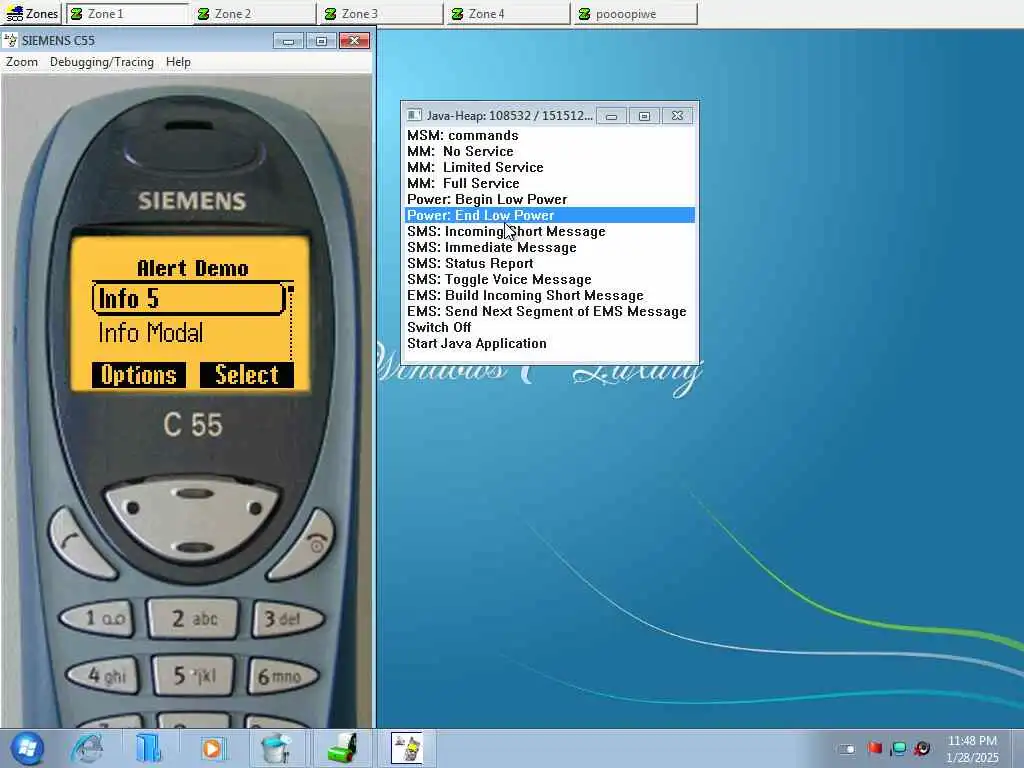Click the Select softkey label on phone screen
This screenshot has height=768, width=1024.
pyautogui.click(x=247, y=375)
